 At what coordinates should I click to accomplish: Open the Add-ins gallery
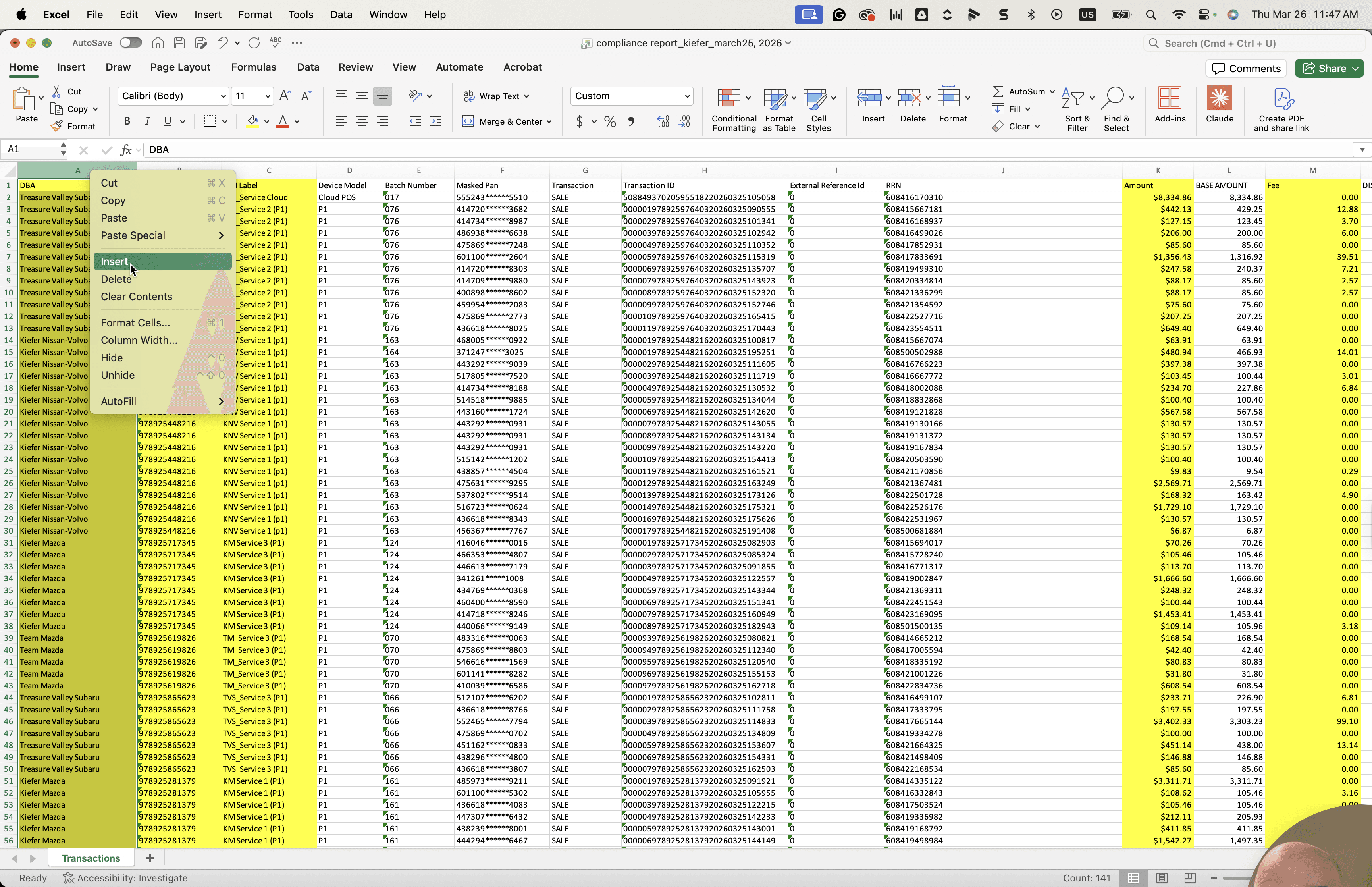coord(1170,104)
